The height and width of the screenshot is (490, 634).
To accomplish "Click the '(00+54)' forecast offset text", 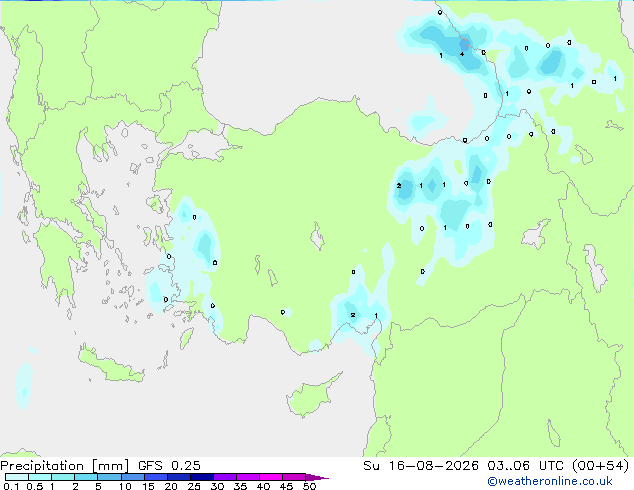I will click(600, 466).
